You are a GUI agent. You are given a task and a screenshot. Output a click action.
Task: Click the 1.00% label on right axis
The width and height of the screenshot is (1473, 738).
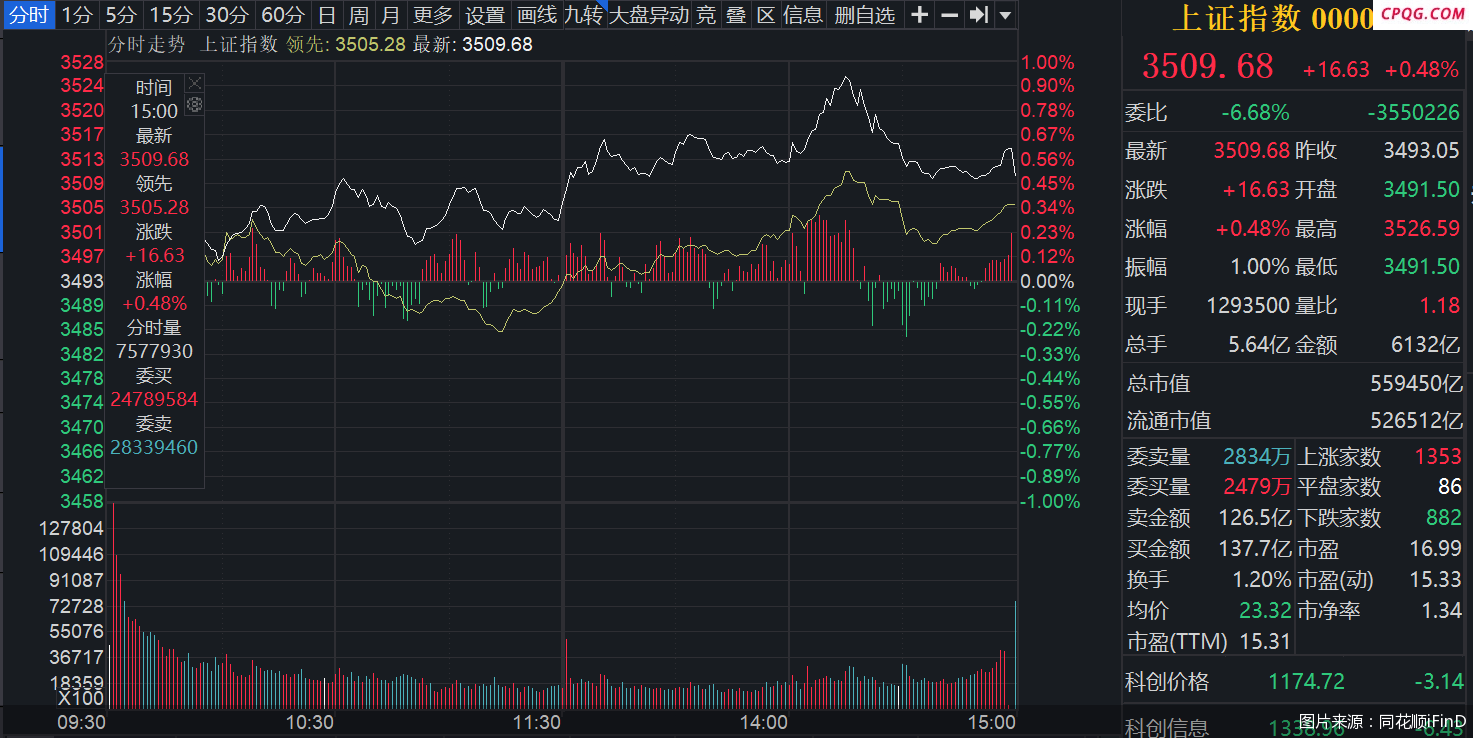[x=1047, y=62]
